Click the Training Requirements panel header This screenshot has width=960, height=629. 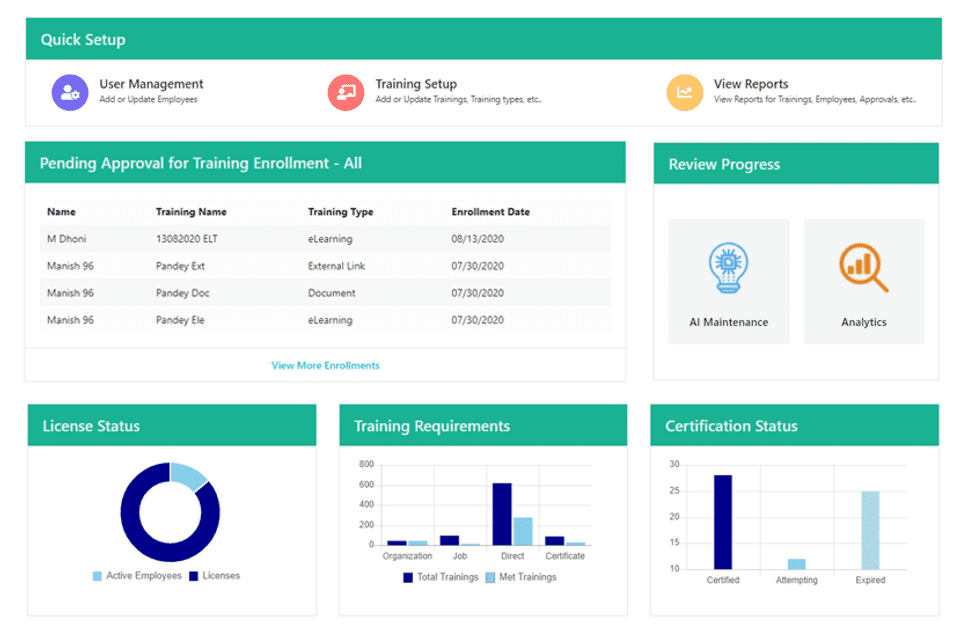point(483,425)
